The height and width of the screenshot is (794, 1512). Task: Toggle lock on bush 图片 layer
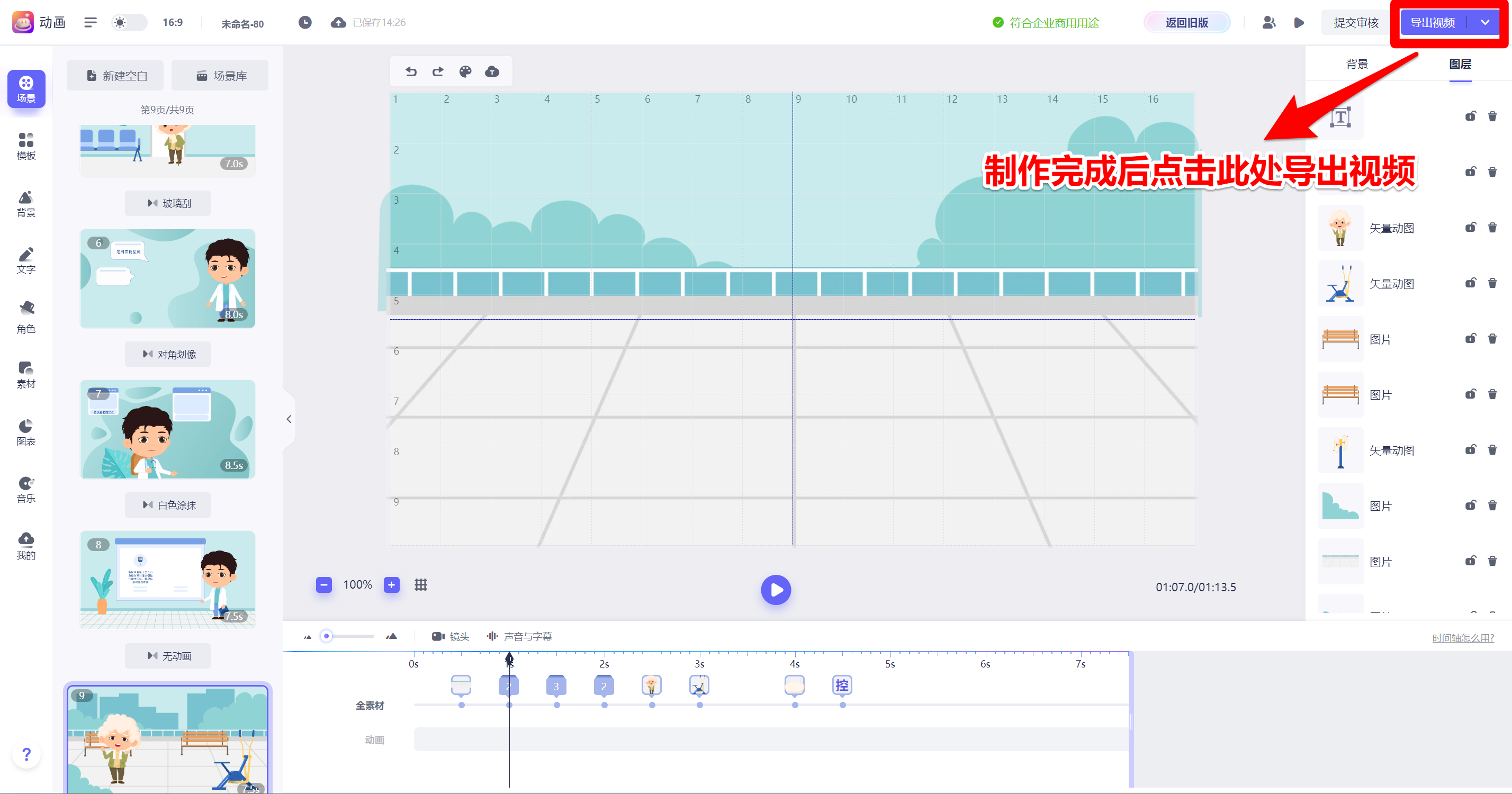(1470, 506)
